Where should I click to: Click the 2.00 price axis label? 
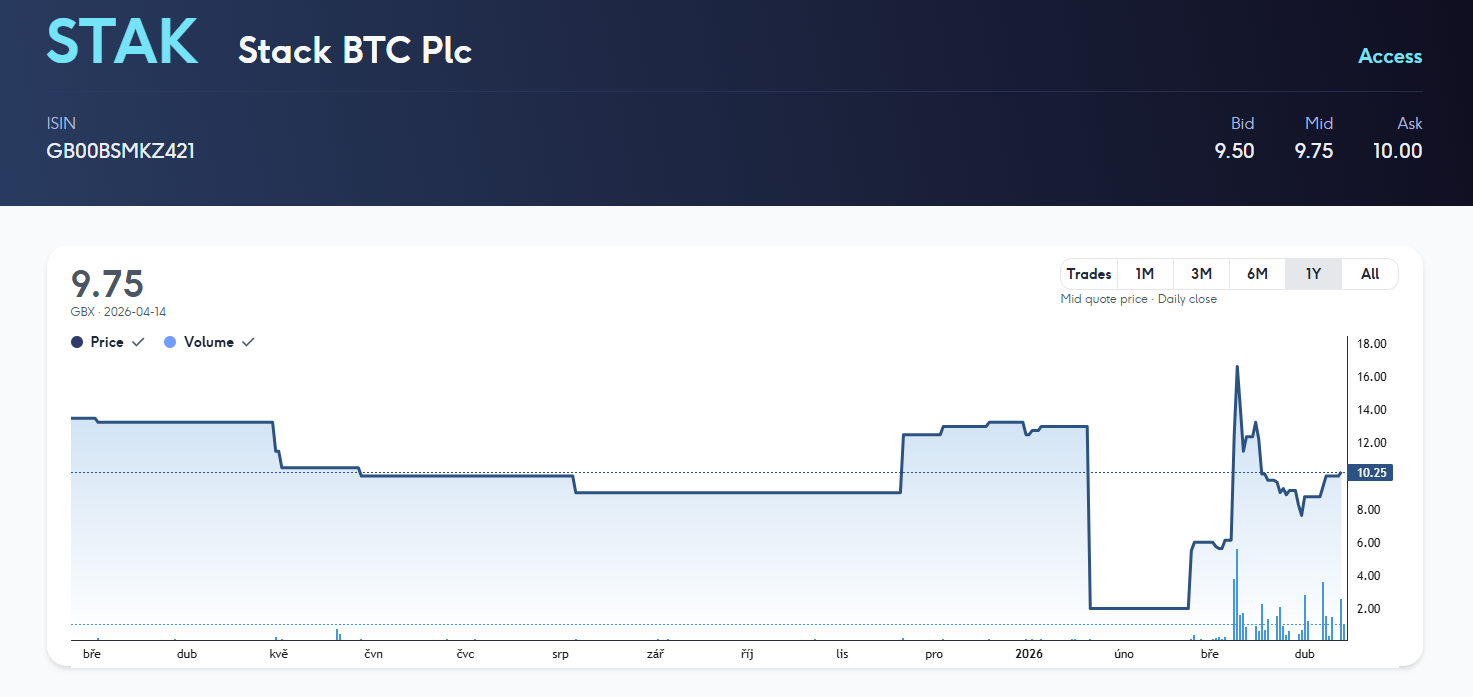point(1368,609)
